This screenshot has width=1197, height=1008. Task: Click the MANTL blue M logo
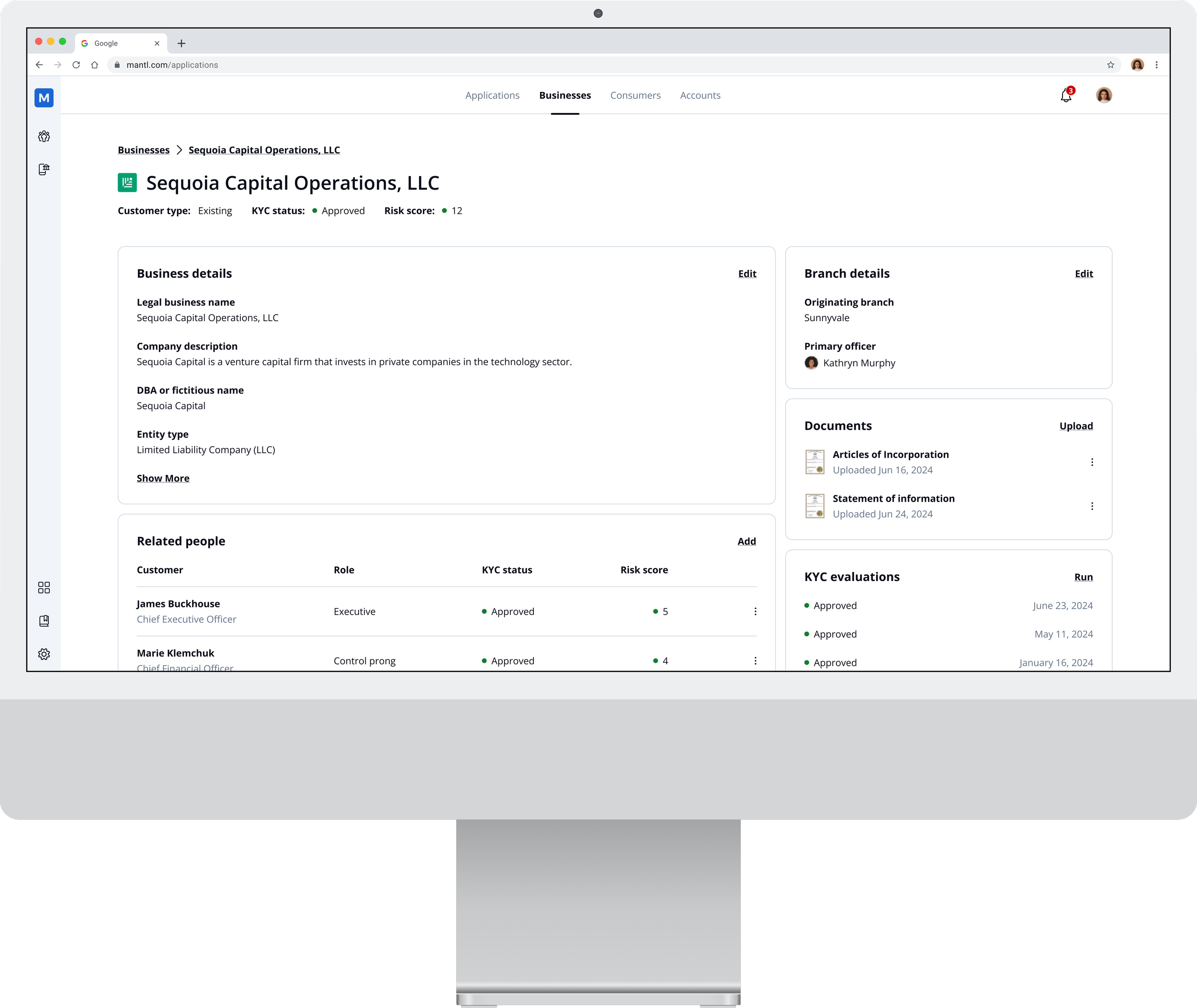(x=44, y=98)
